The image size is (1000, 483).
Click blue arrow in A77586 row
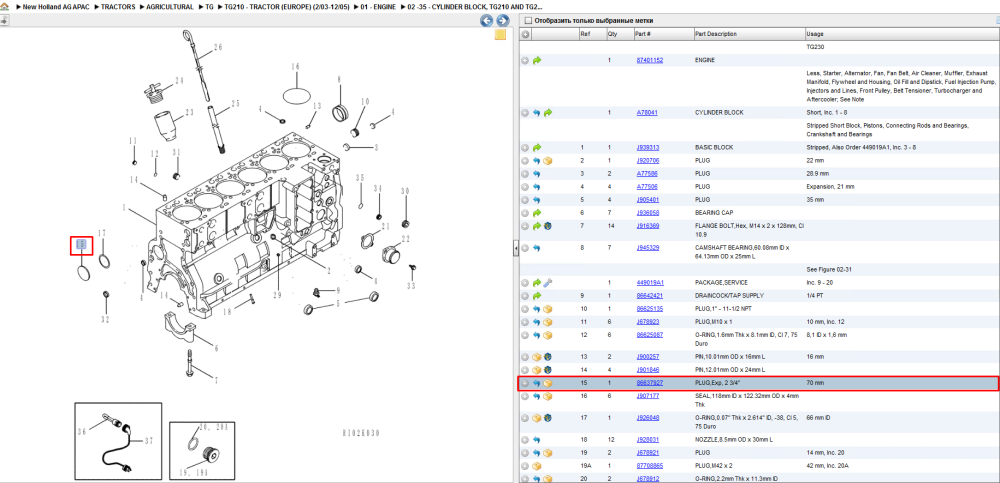pos(537,174)
